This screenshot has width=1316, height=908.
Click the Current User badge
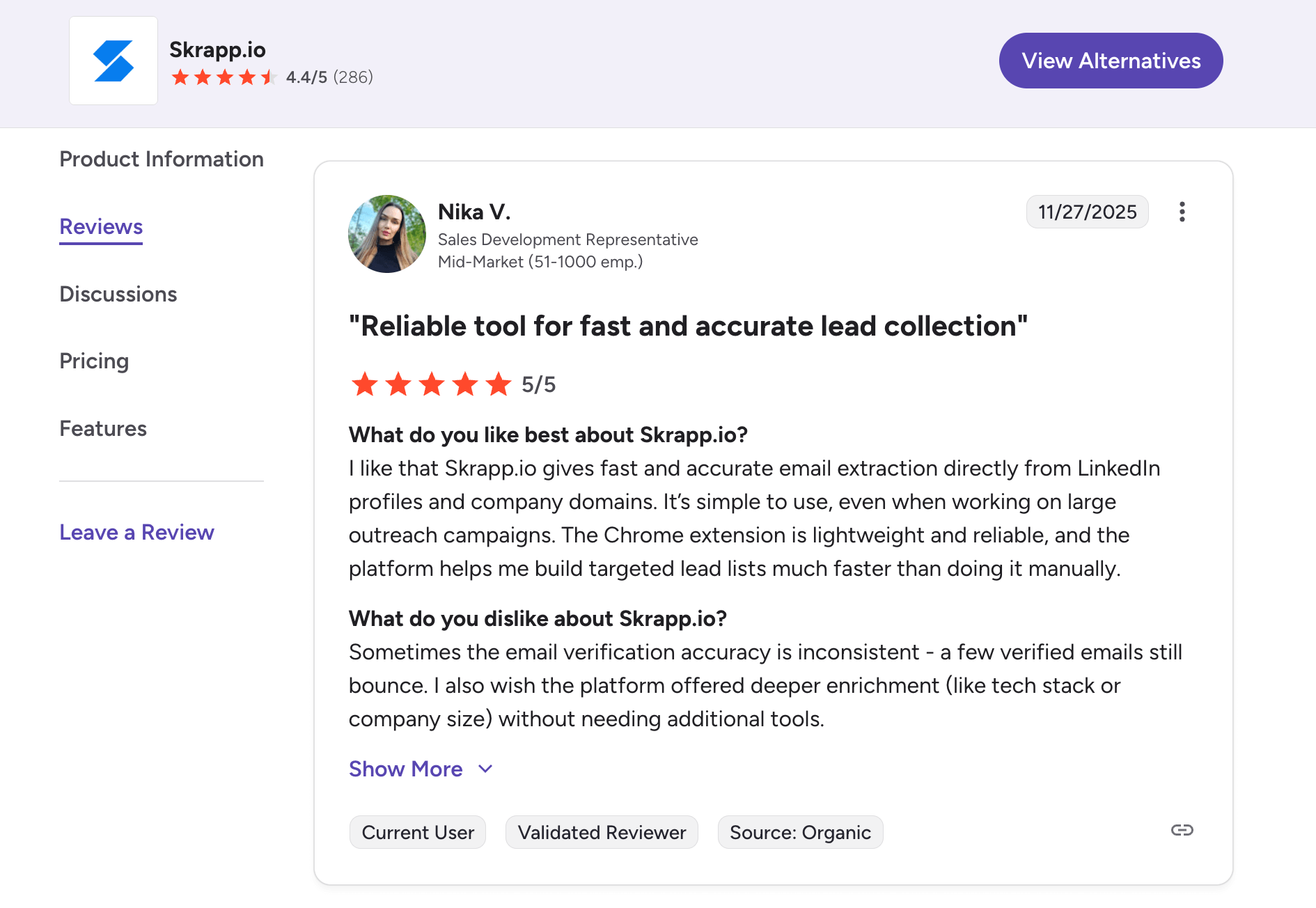(x=417, y=832)
